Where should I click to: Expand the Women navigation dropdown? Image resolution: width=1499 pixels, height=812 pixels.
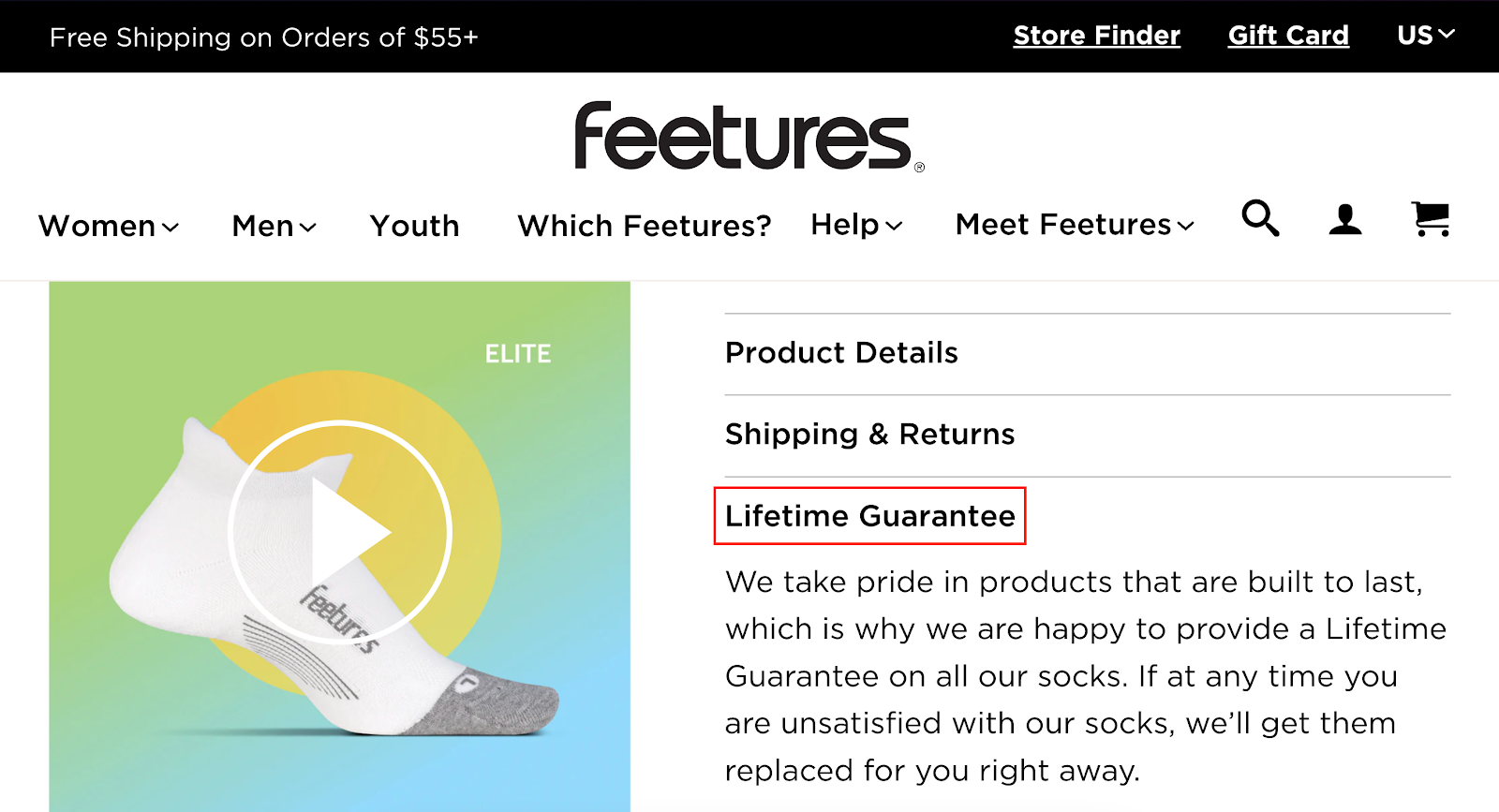(106, 226)
